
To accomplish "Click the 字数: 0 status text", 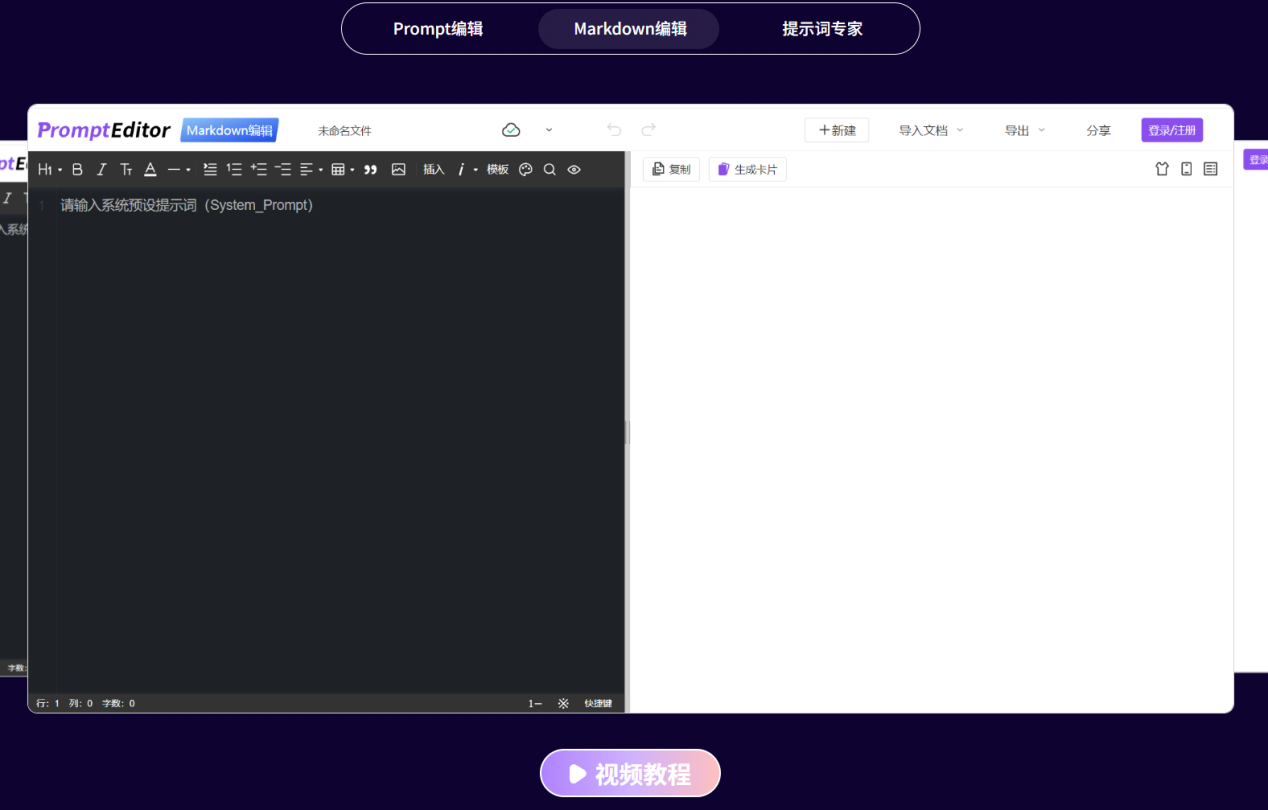I will [118, 703].
